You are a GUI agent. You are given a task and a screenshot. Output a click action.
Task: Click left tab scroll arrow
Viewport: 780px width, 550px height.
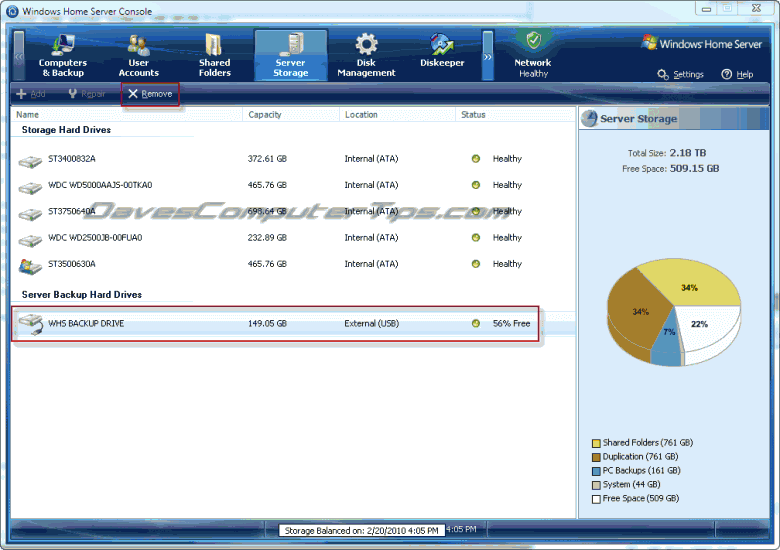click(x=19, y=56)
